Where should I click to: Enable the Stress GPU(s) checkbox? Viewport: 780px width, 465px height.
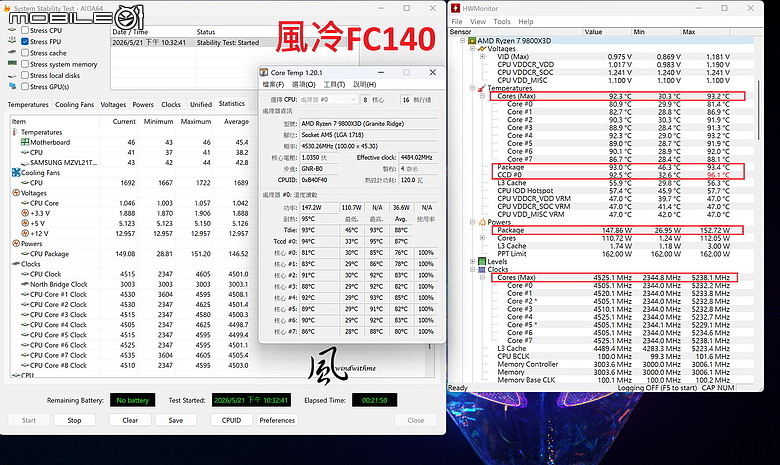coord(25,87)
